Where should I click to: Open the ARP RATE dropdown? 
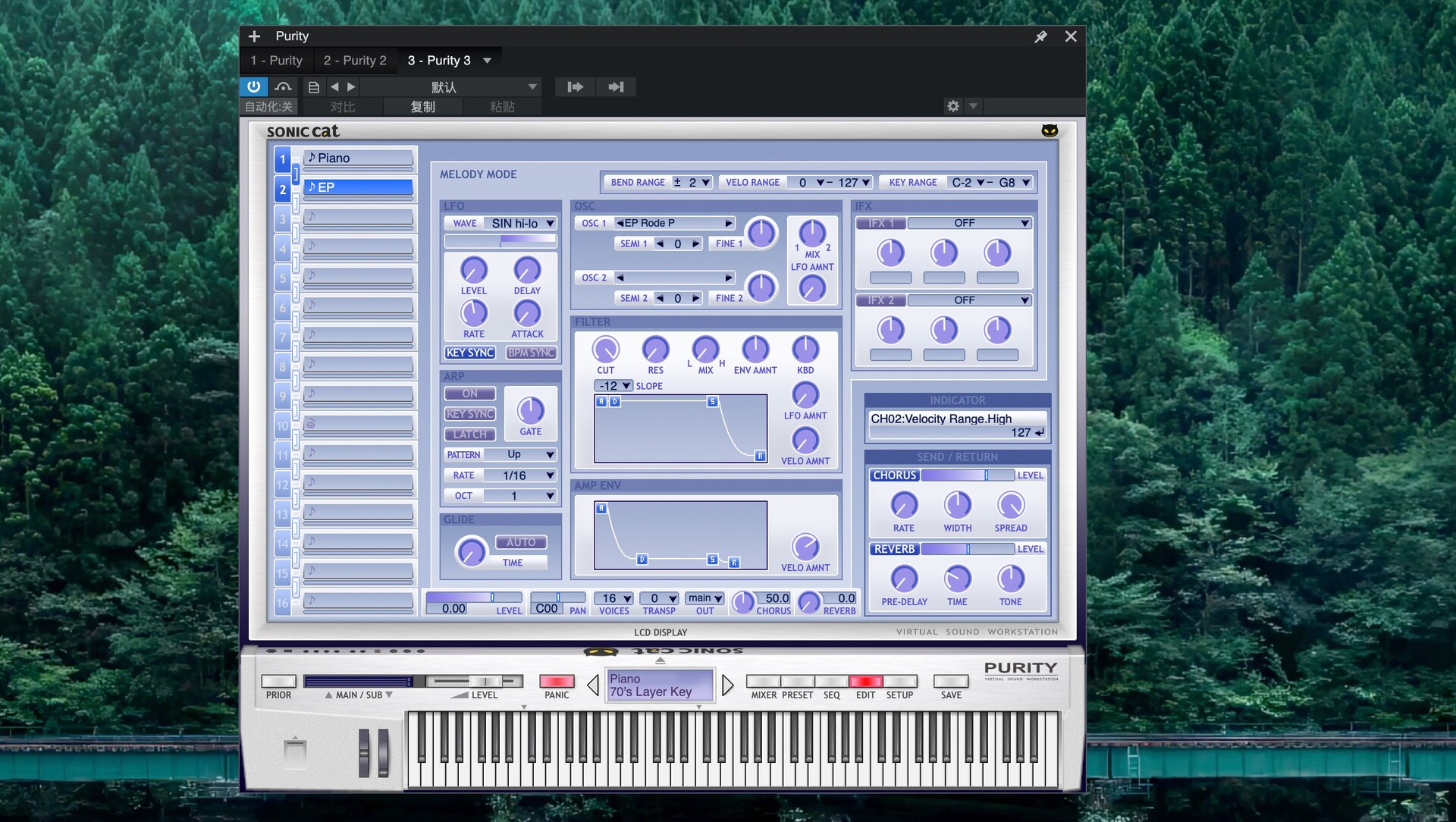pyautogui.click(x=520, y=475)
